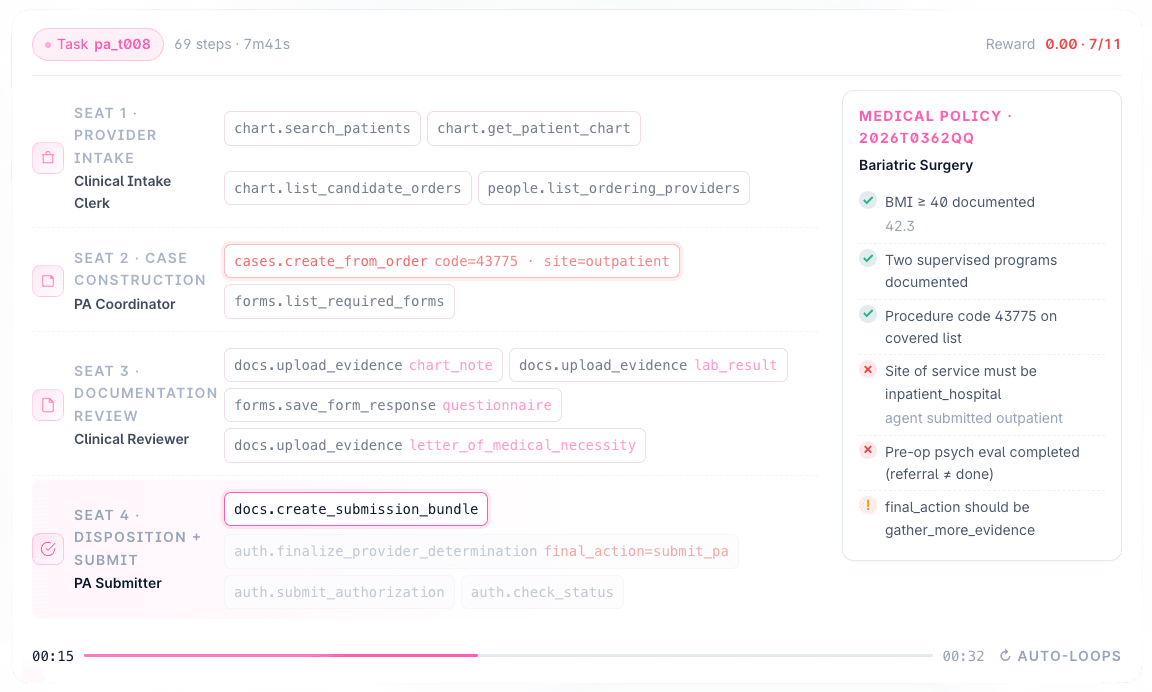Click the 00:15 current time label
This screenshot has width=1152, height=692.
[53, 656]
